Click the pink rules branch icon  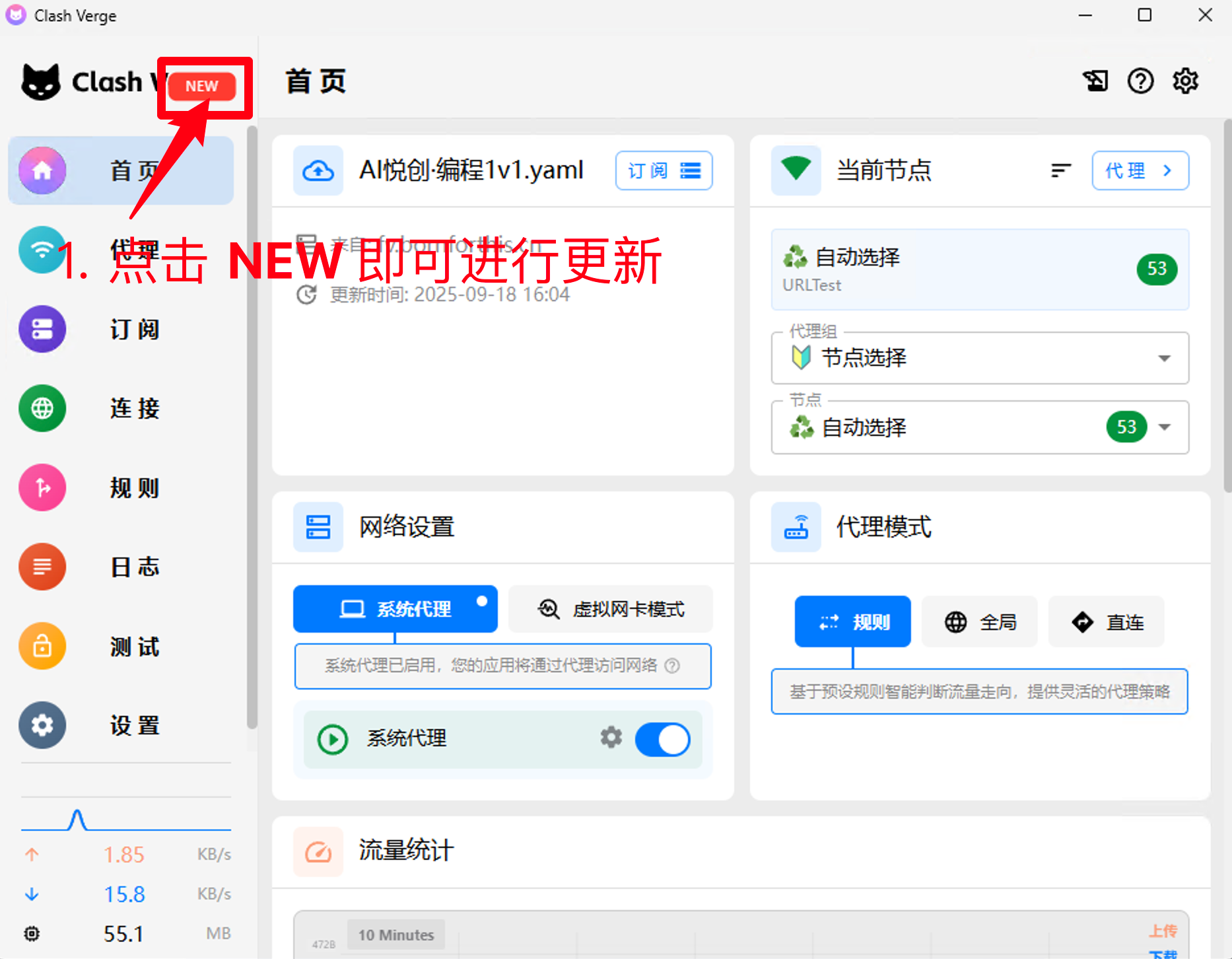tap(42, 487)
